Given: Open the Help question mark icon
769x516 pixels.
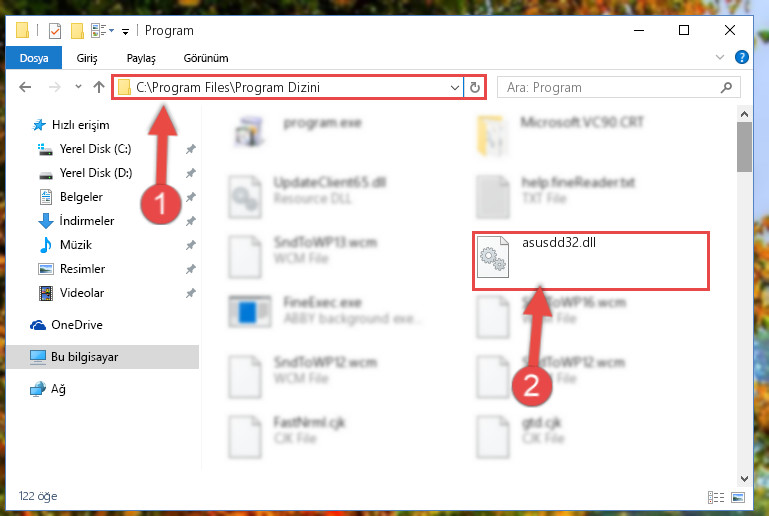Looking at the screenshot, I should pyautogui.click(x=742, y=57).
